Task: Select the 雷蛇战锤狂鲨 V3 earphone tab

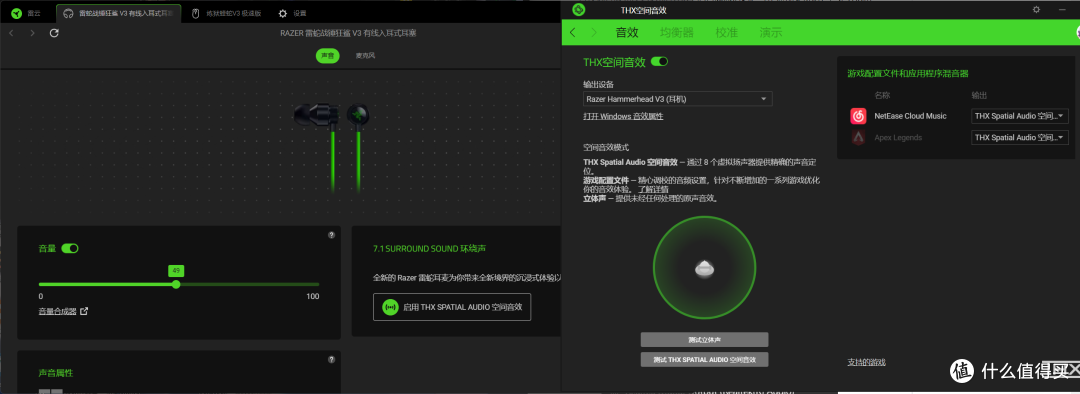Action: (118, 13)
